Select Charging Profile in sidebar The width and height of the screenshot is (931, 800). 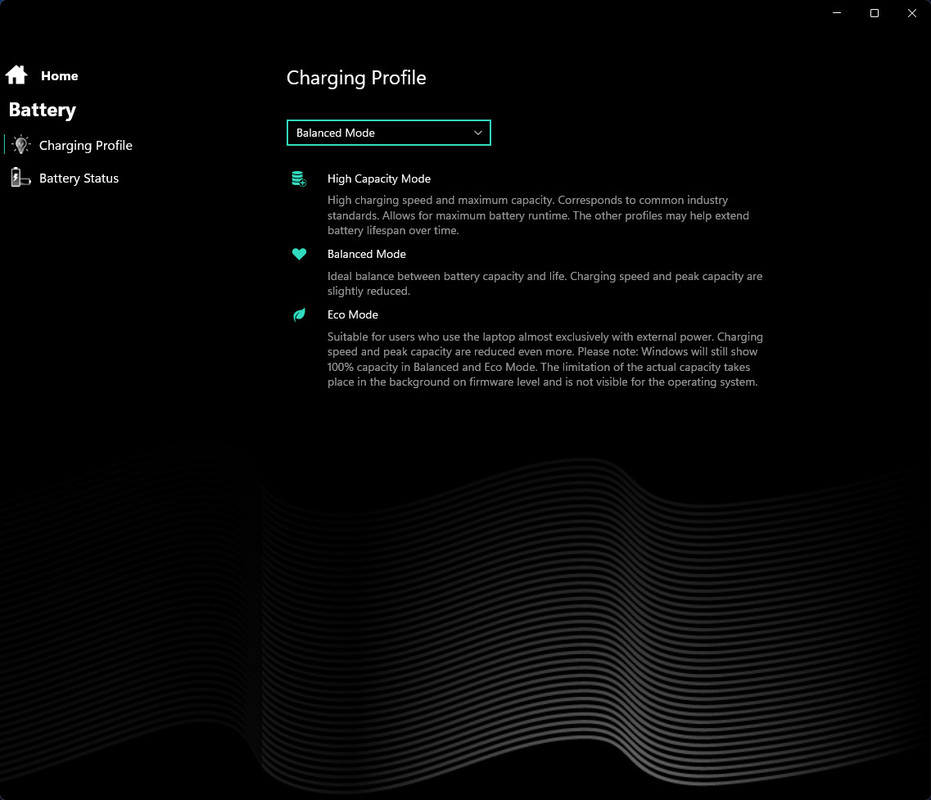86,146
